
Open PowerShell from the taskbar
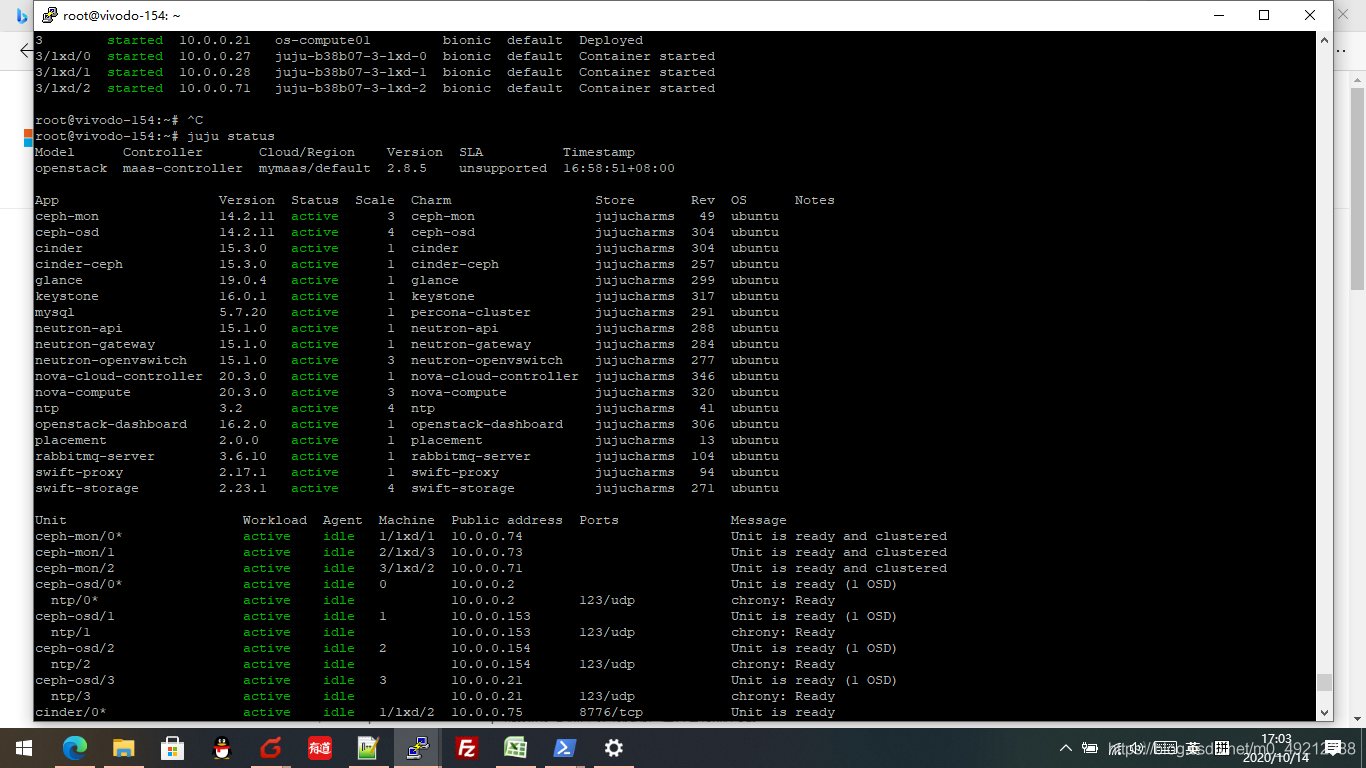click(564, 748)
